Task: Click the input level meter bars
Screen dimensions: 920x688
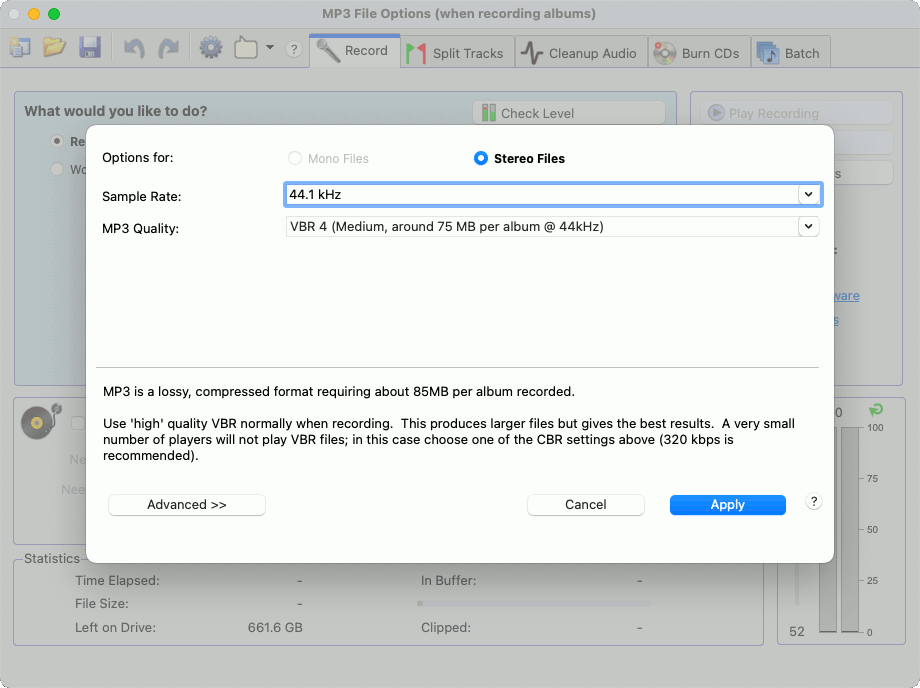Action: pyautogui.click(x=839, y=529)
